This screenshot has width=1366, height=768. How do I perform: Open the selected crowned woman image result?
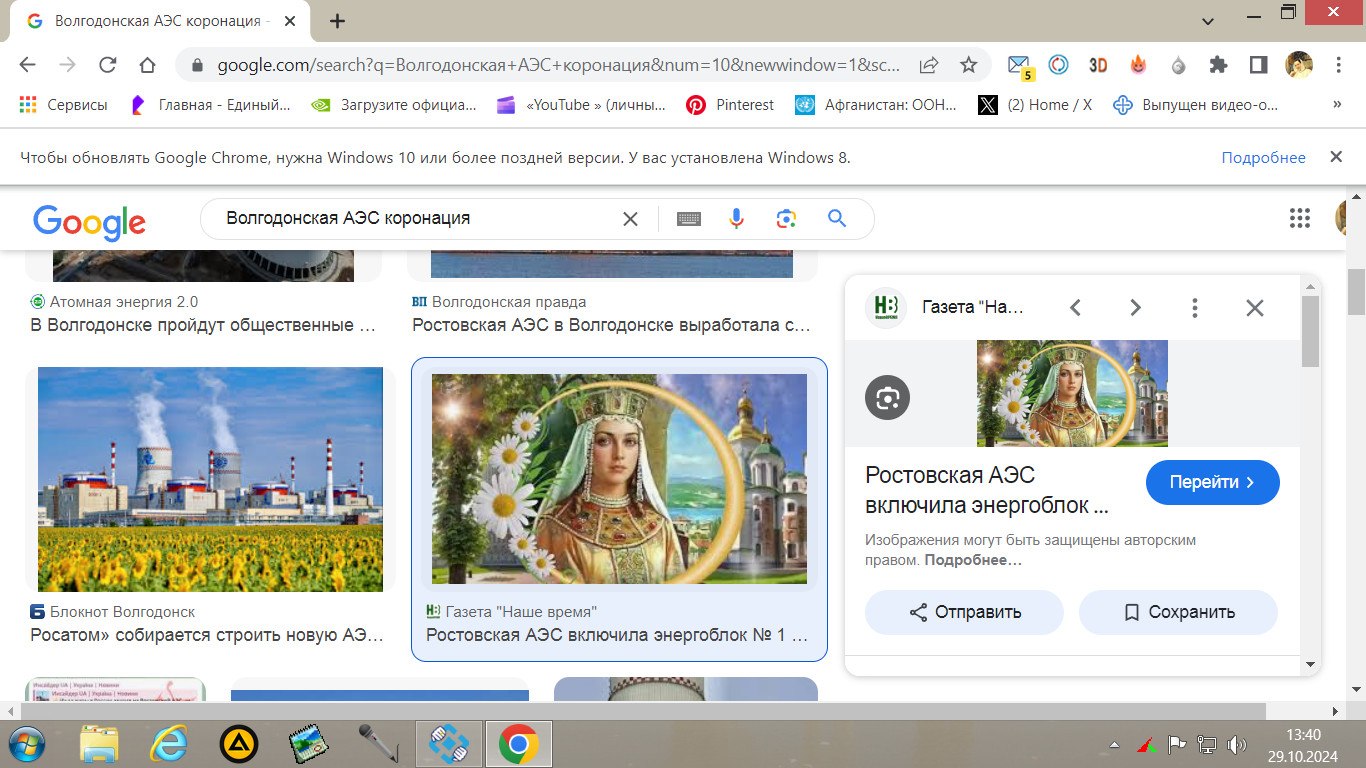point(619,479)
